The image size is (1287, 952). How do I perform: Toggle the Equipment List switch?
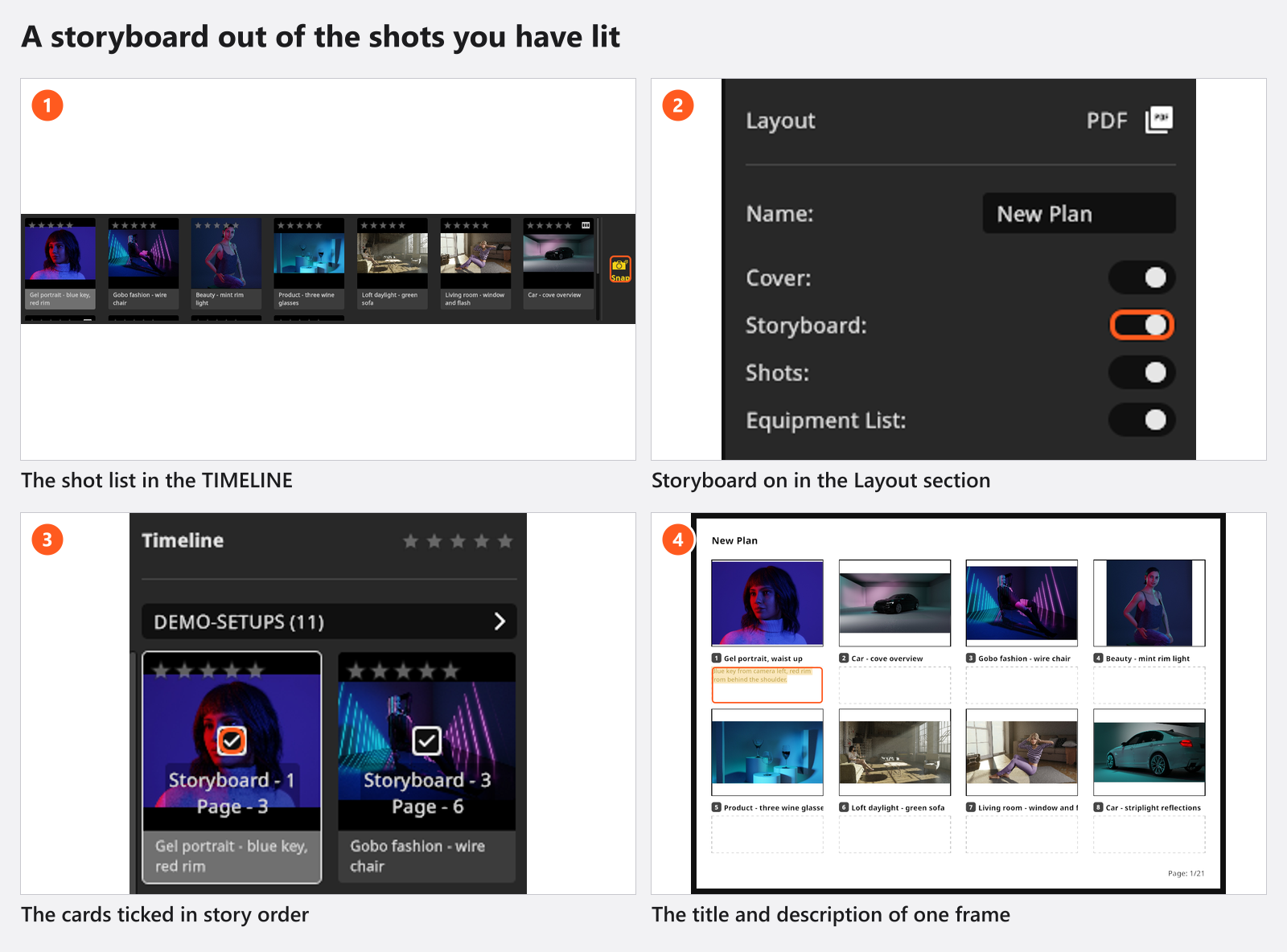pos(1142,420)
